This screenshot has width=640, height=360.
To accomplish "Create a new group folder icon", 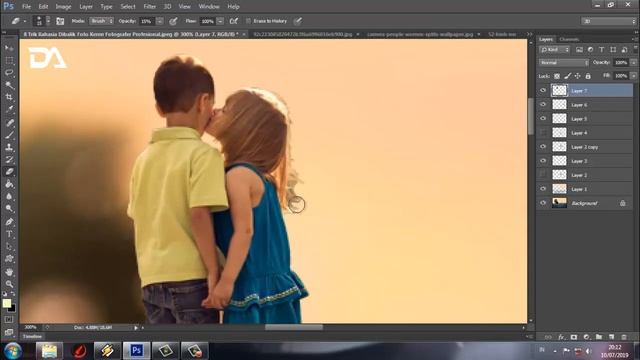I will [599, 337].
